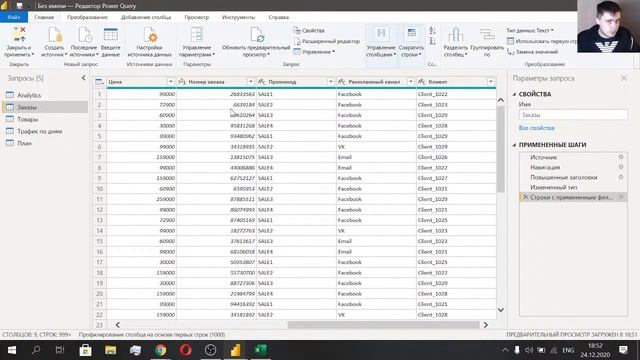Screen dimensions: 640x360
Task: Collapse the СВОЙСТВА section
Action: [x=514, y=94]
